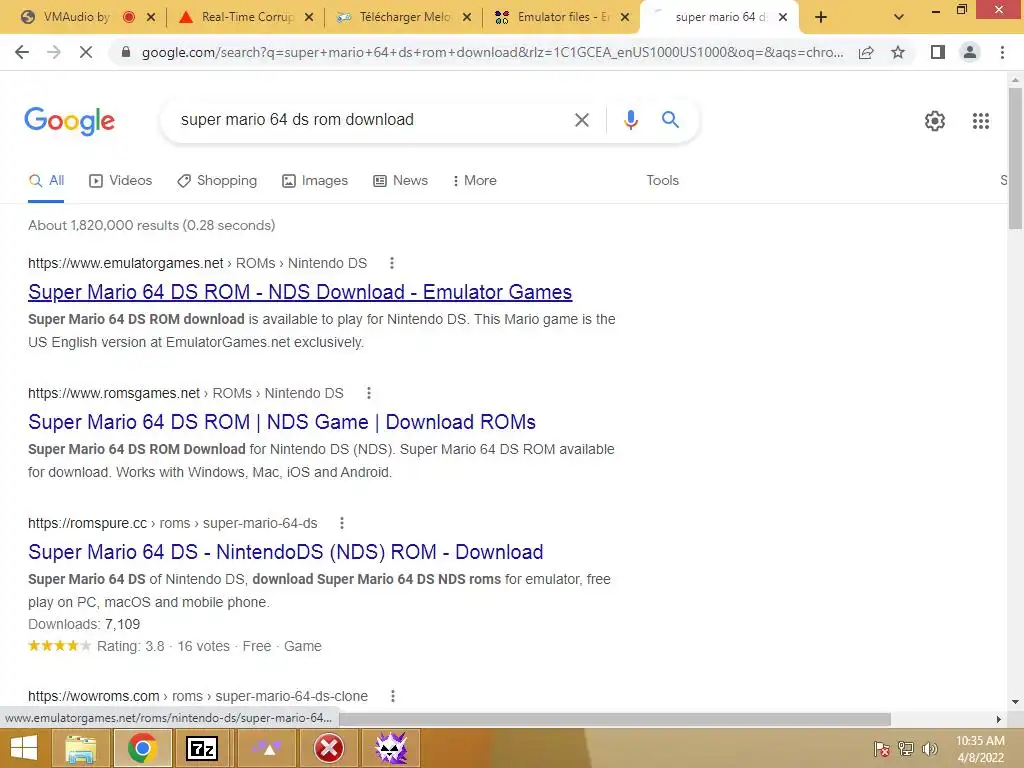Open Chrome side panel
1024x768 pixels.
[938, 52]
